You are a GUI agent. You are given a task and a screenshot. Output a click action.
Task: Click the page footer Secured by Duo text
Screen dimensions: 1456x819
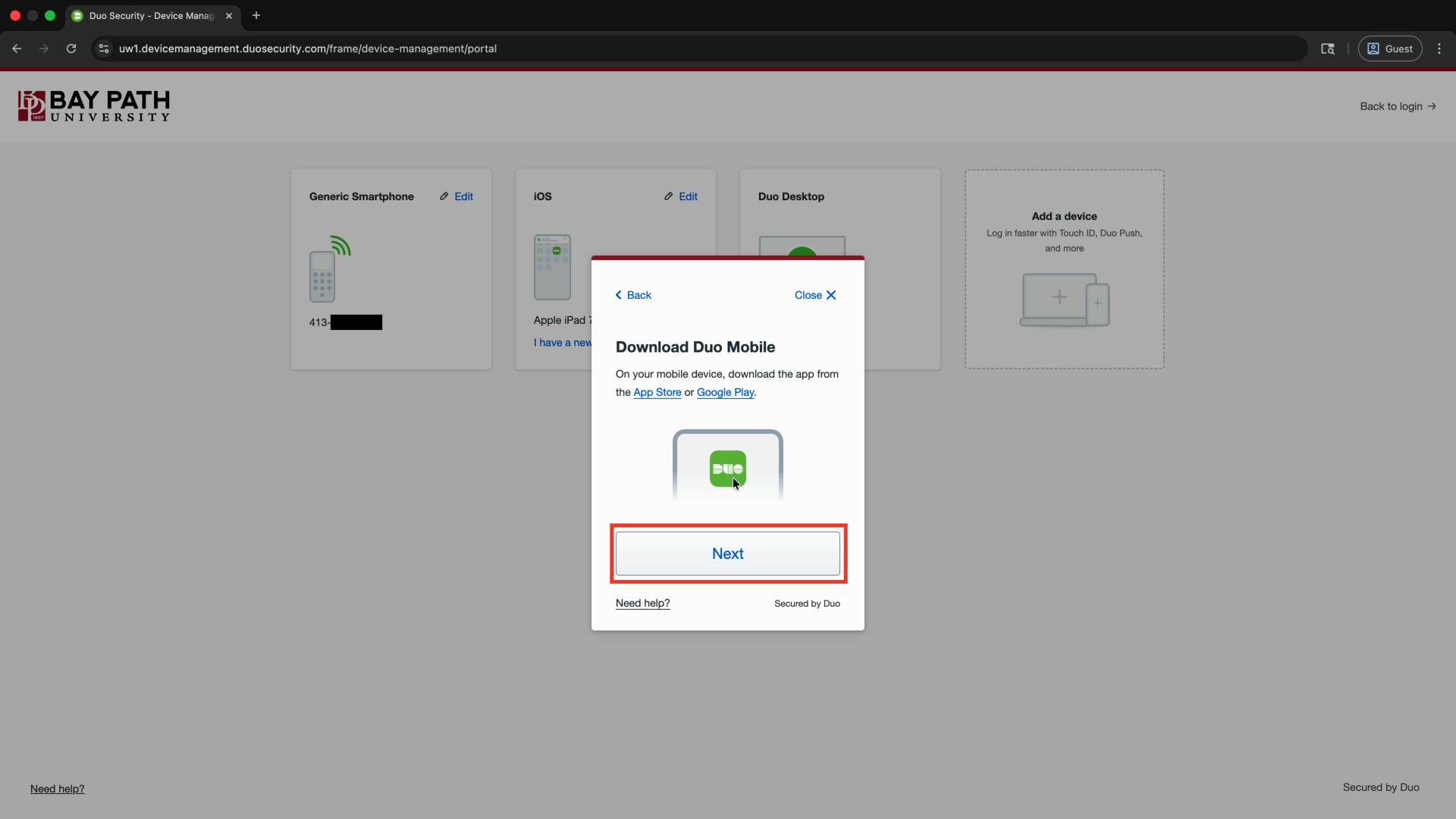[1381, 787]
